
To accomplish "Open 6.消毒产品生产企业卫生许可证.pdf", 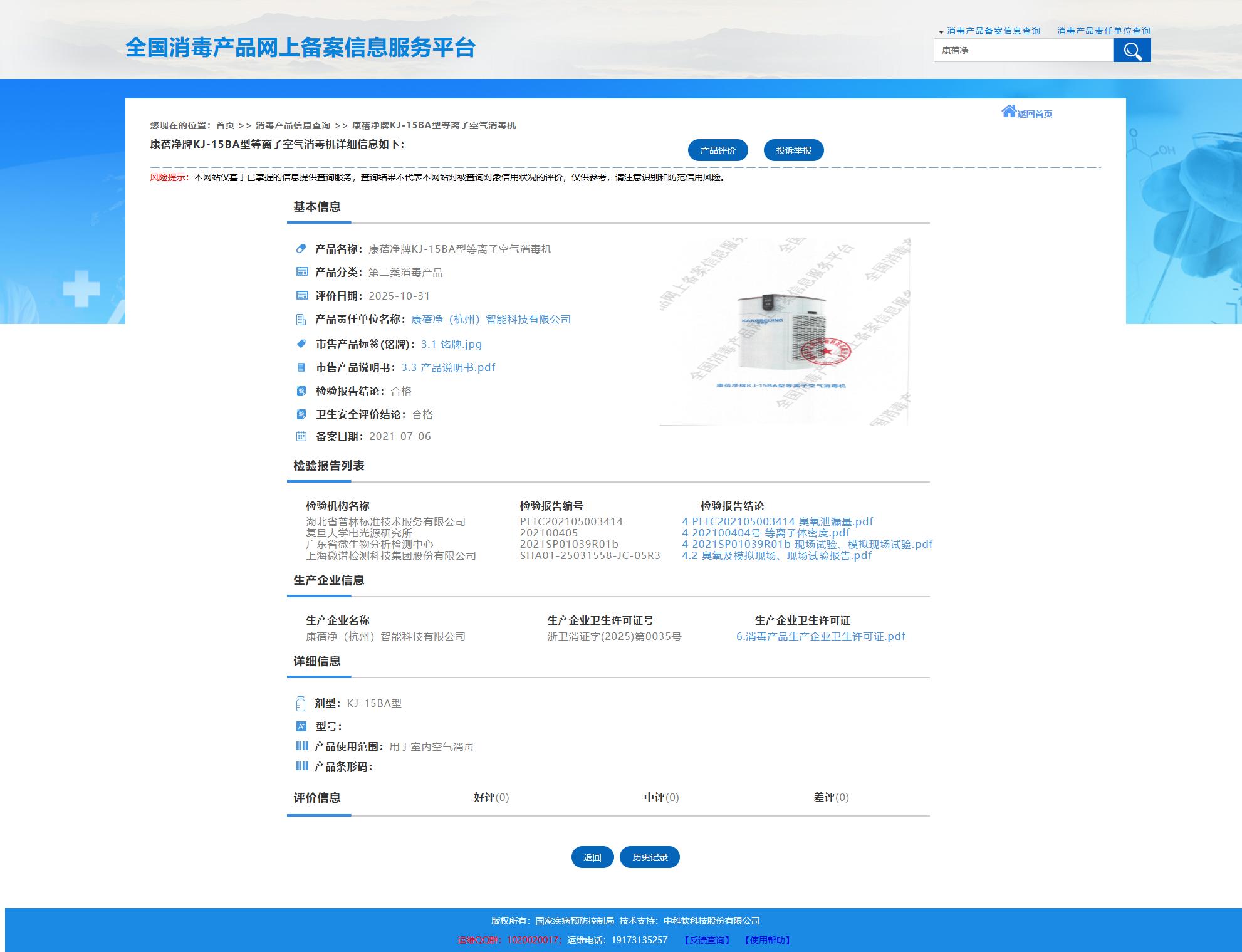I will (x=821, y=636).
